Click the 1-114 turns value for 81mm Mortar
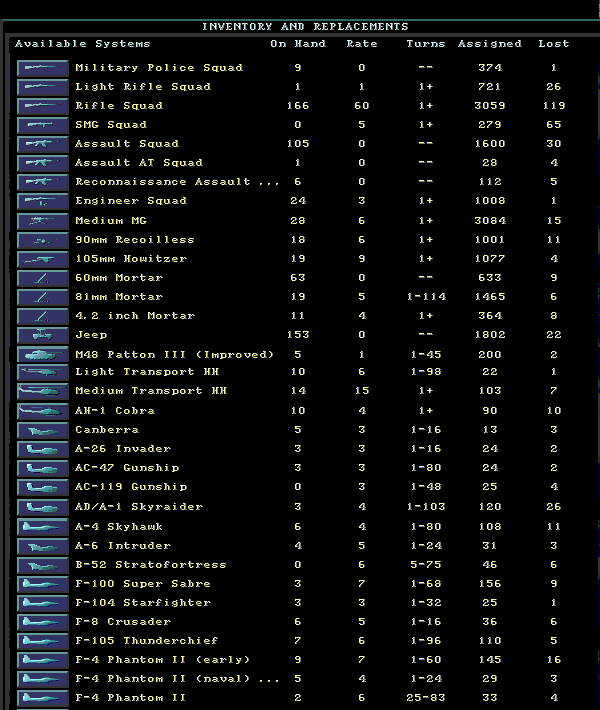600x710 pixels. point(426,297)
